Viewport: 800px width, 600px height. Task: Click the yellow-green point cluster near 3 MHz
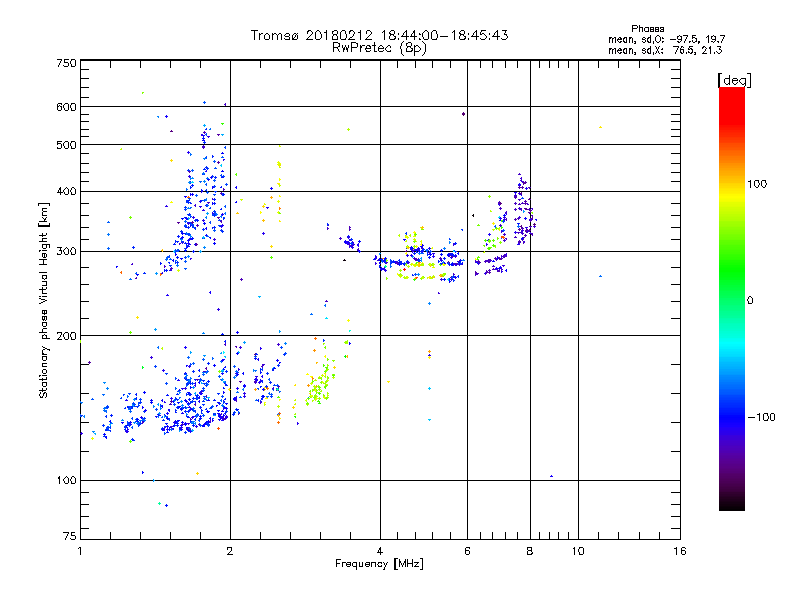(x=320, y=384)
